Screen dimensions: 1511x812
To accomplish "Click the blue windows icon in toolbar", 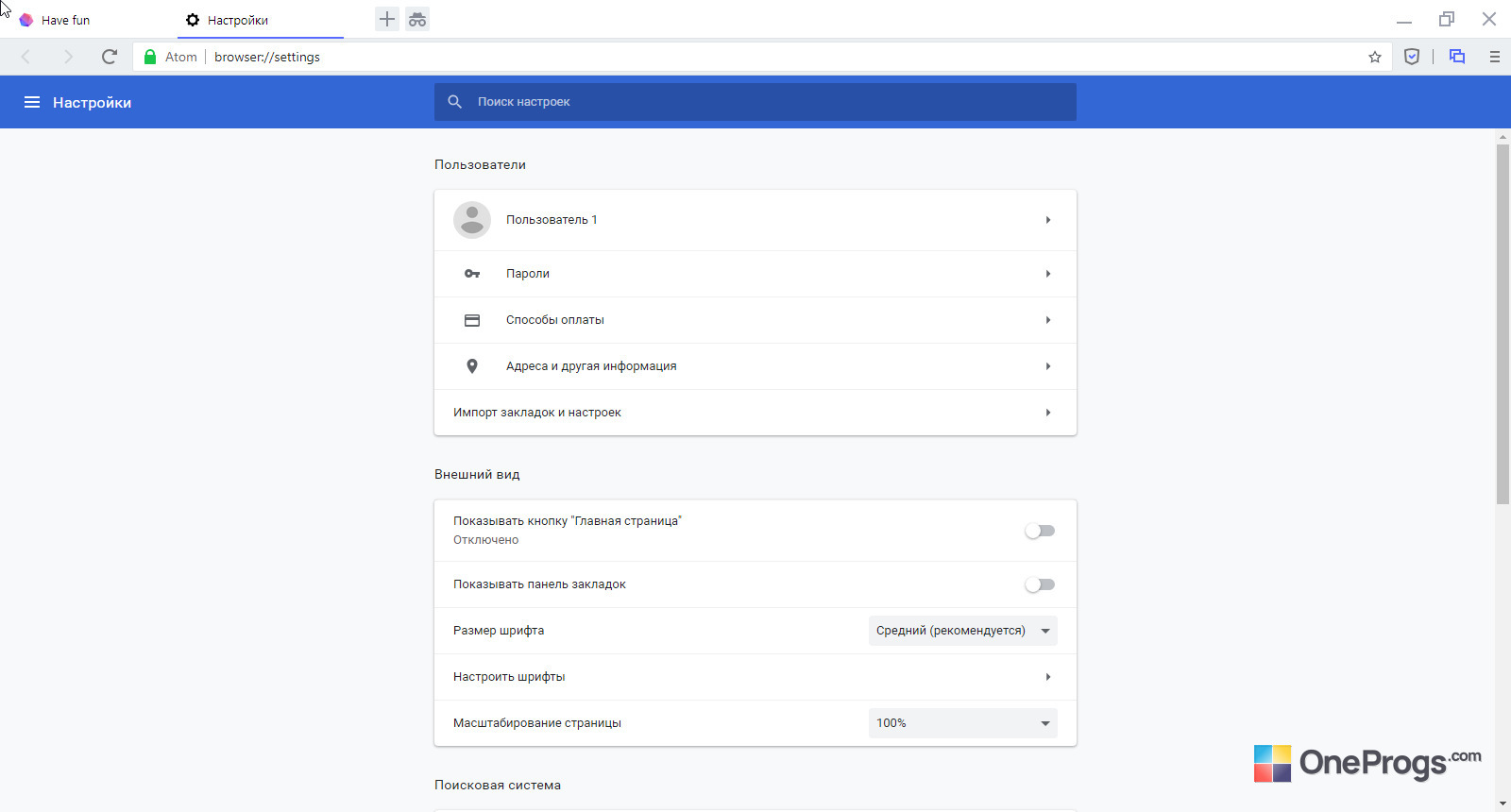I will click(x=1457, y=57).
